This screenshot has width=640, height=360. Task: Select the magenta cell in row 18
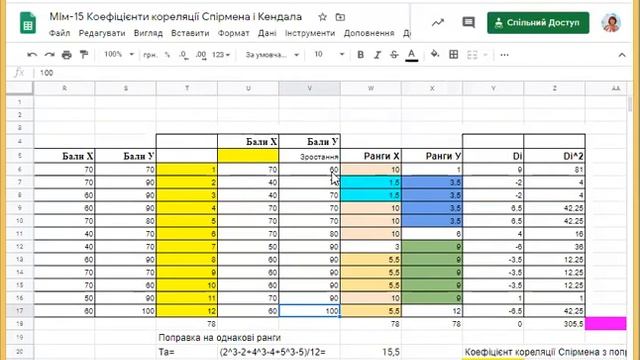(x=605, y=324)
